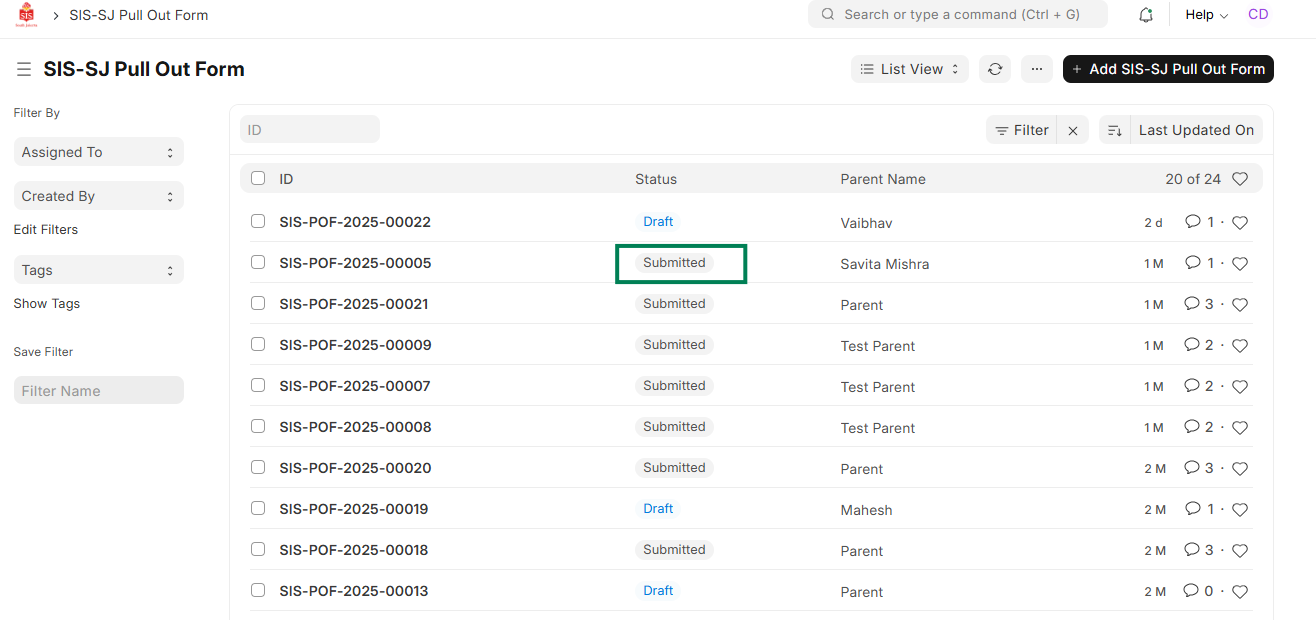The image size is (1316, 620).
Task: Open the List View switcher dropdown
Action: (909, 69)
